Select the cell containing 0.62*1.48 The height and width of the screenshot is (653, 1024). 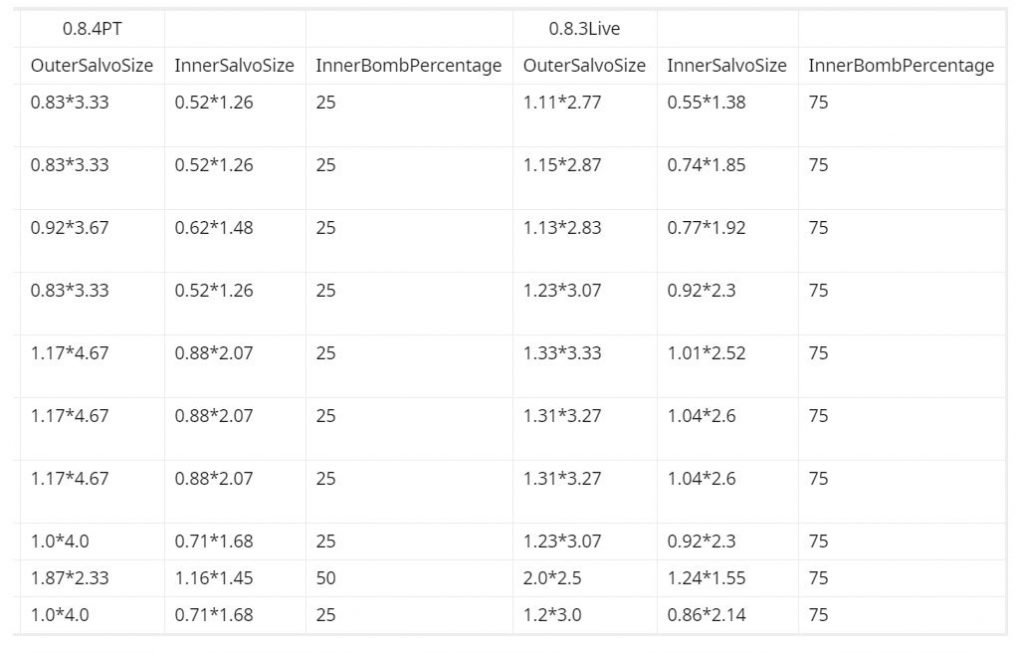click(x=214, y=228)
